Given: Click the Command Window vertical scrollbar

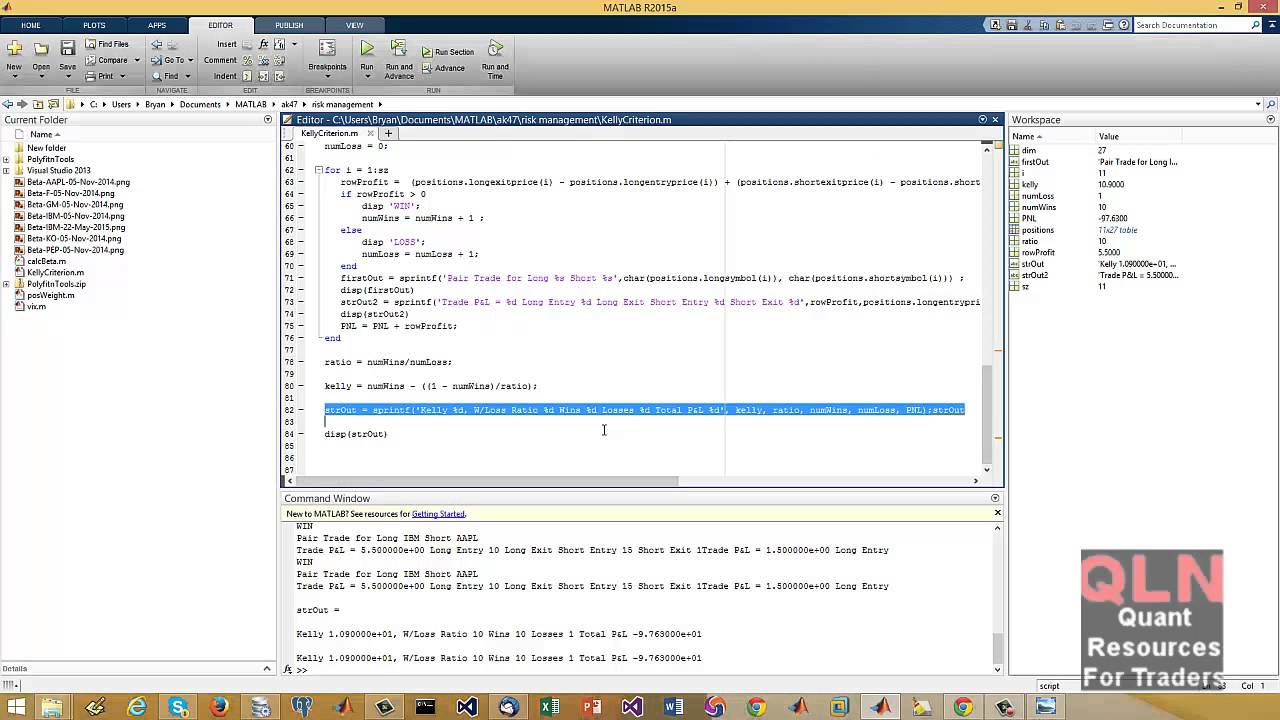Looking at the screenshot, I should coord(997,647).
